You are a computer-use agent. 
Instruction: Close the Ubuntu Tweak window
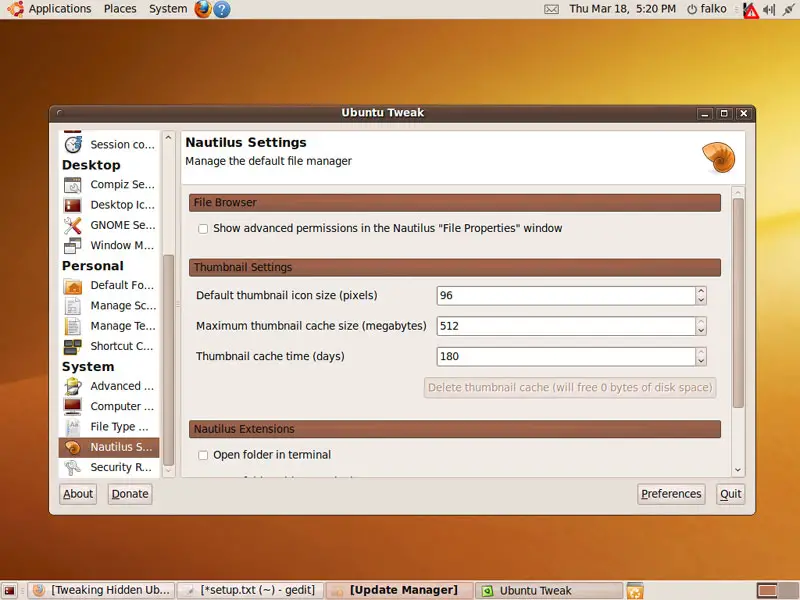(743, 114)
